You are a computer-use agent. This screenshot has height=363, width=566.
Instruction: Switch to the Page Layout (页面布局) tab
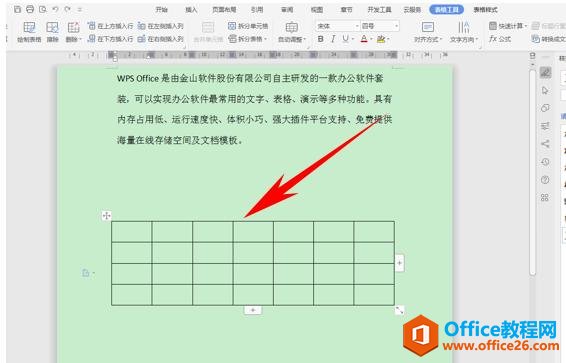[x=224, y=10]
